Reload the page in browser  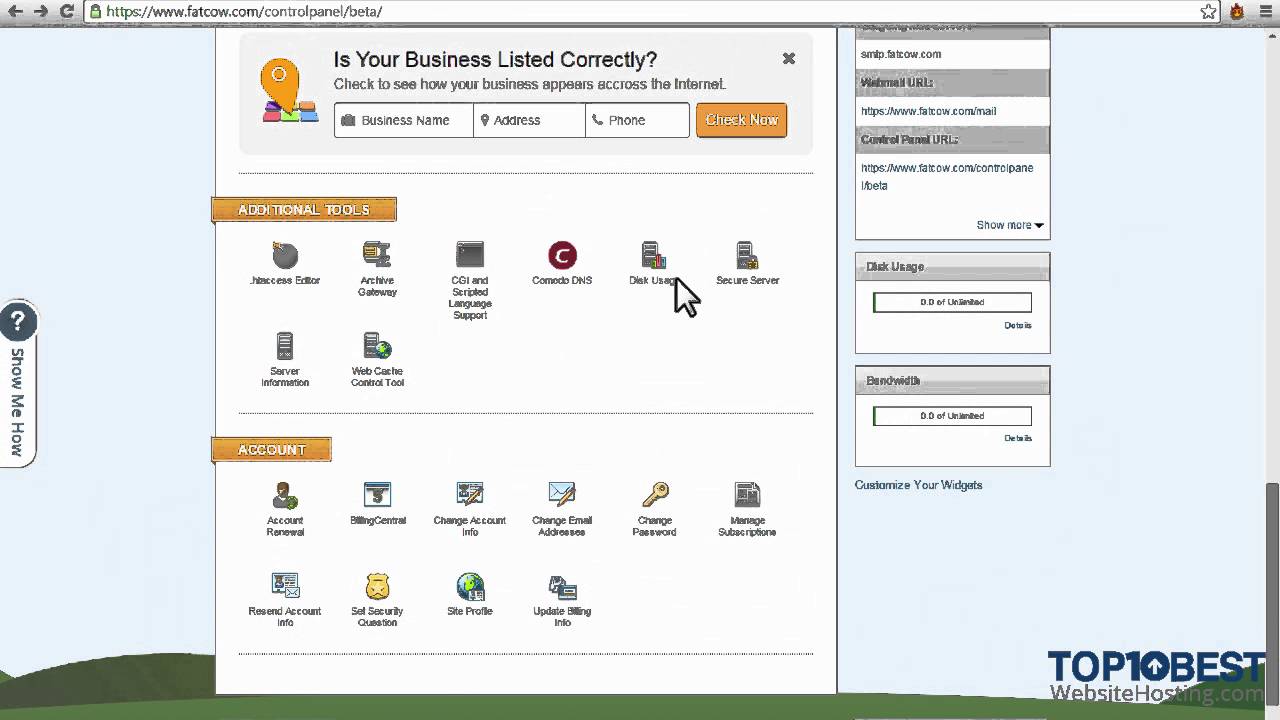67,12
